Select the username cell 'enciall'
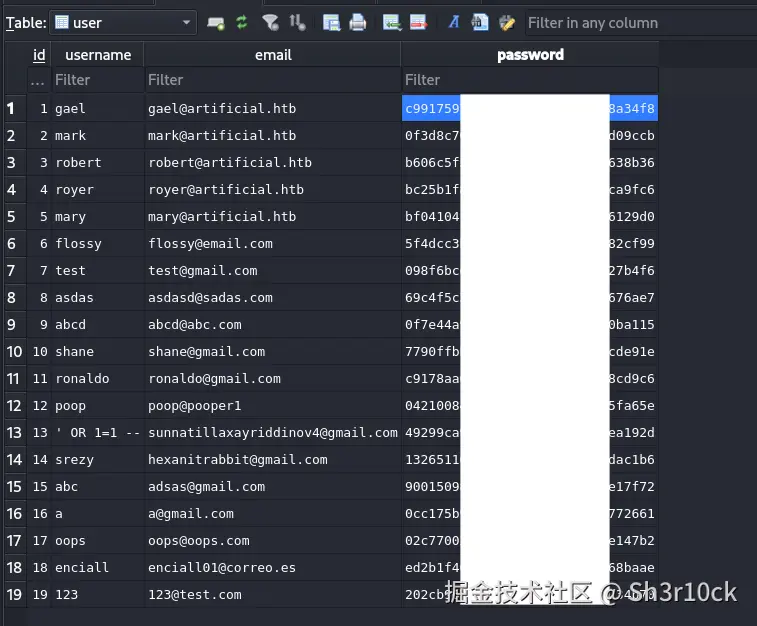This screenshot has height=626, width=757. tap(98, 568)
